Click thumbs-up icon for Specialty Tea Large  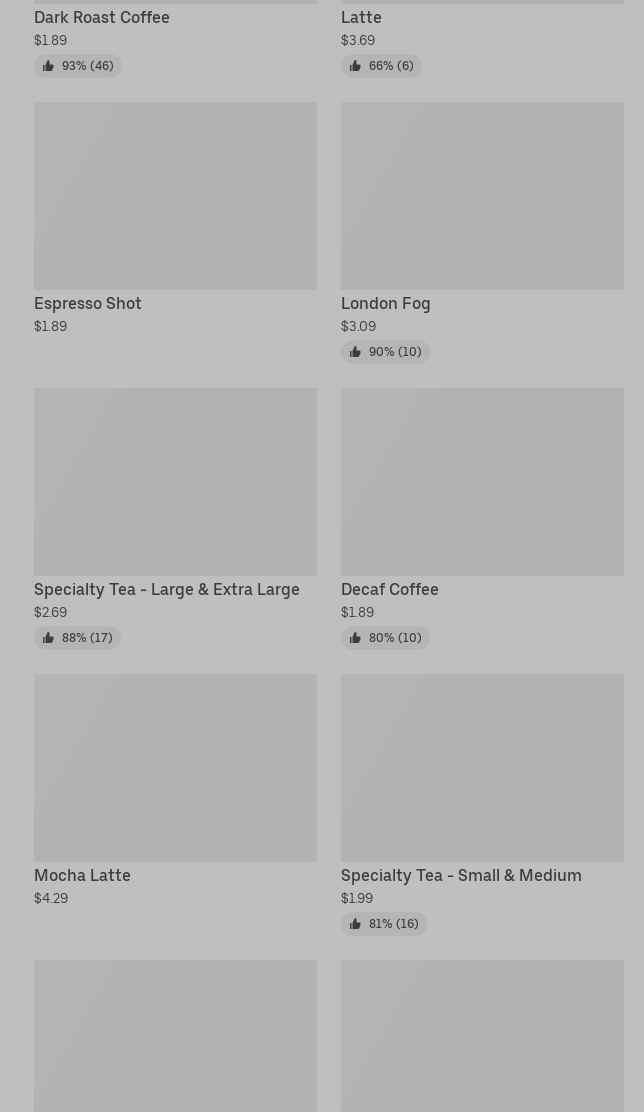[x=48, y=638]
